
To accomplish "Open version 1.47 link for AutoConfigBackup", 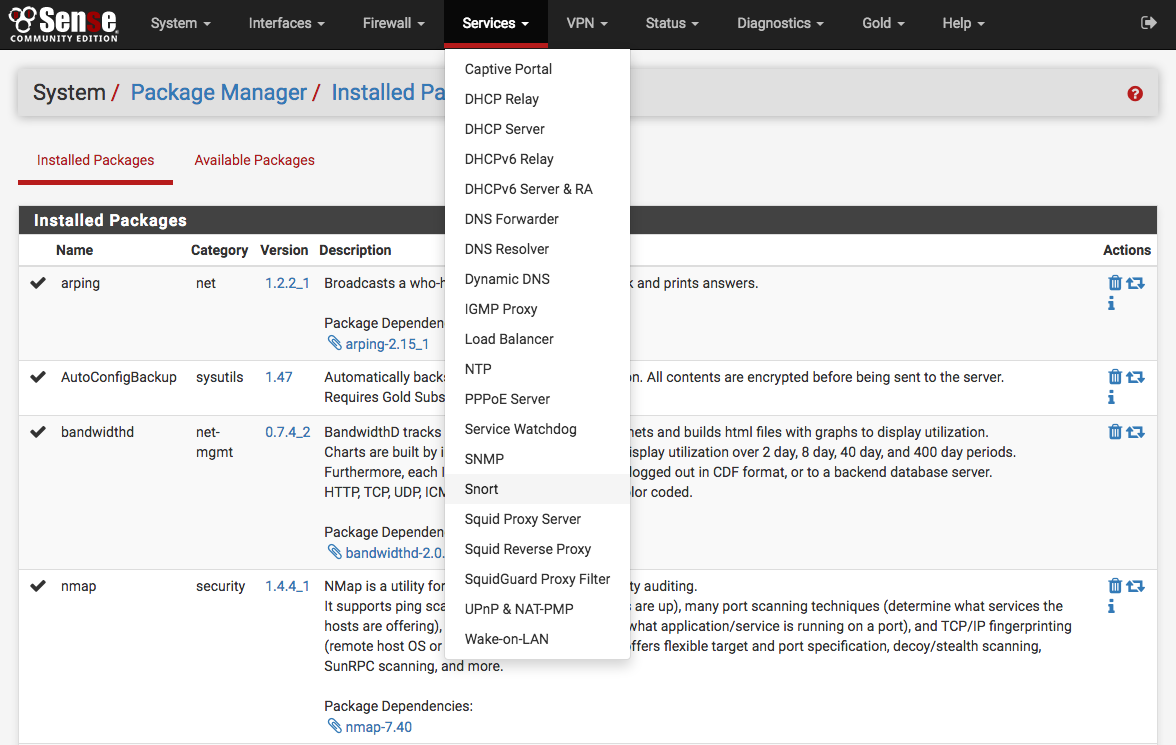I will 279,377.
